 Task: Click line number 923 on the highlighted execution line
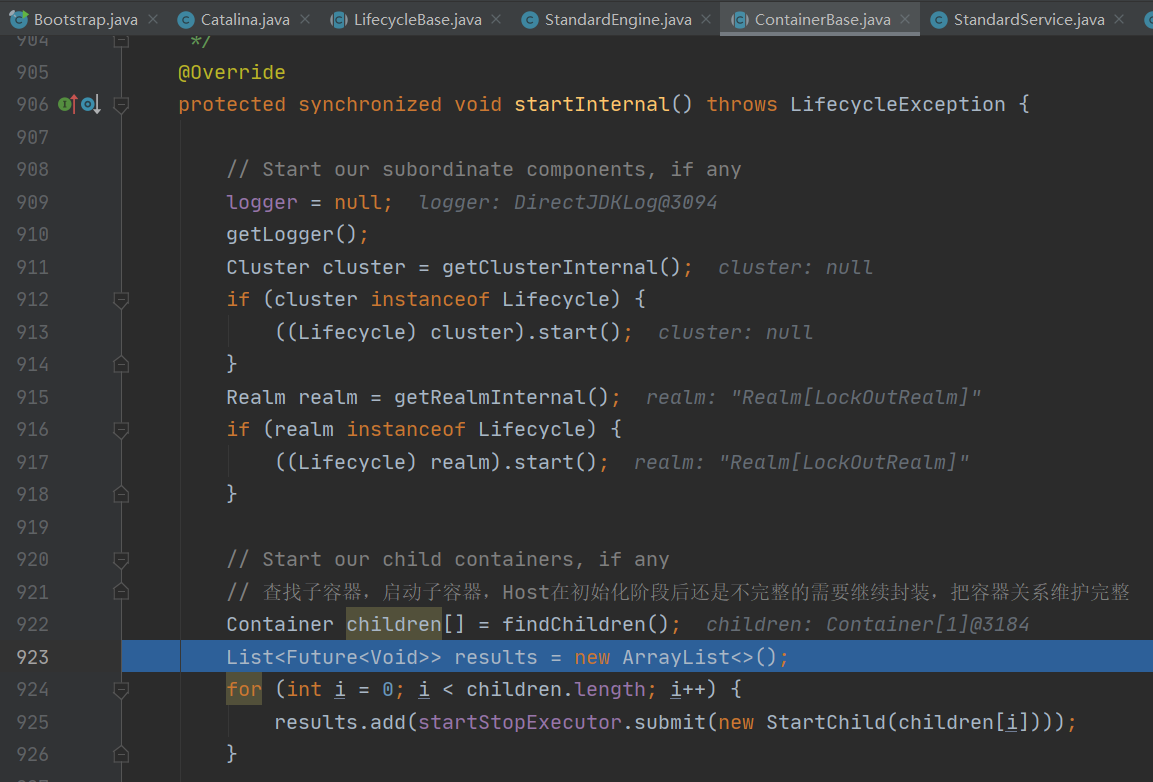pos(32,657)
